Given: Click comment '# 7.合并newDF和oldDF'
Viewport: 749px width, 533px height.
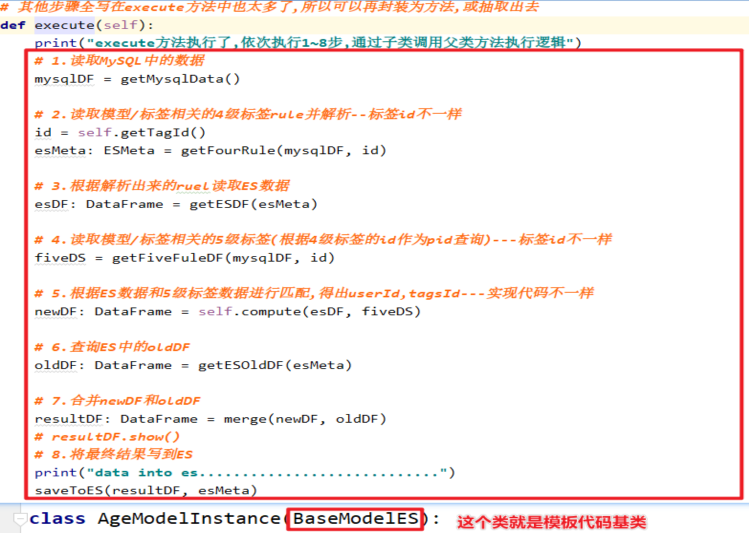Looking at the screenshot, I should tap(118, 400).
